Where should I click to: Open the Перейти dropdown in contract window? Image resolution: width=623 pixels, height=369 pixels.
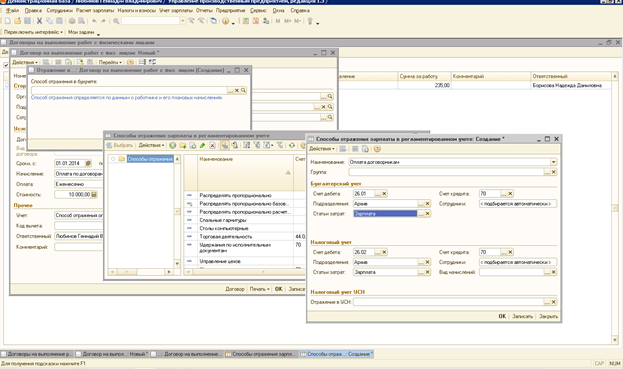110,62
